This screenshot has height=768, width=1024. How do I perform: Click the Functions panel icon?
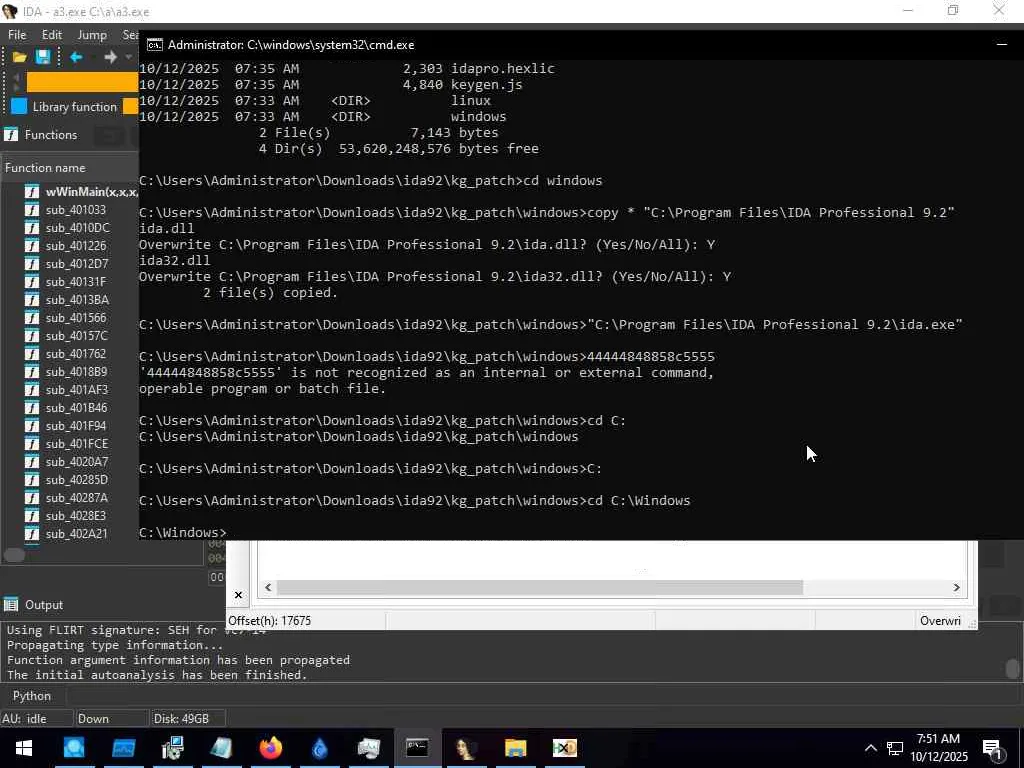click(x=10, y=135)
